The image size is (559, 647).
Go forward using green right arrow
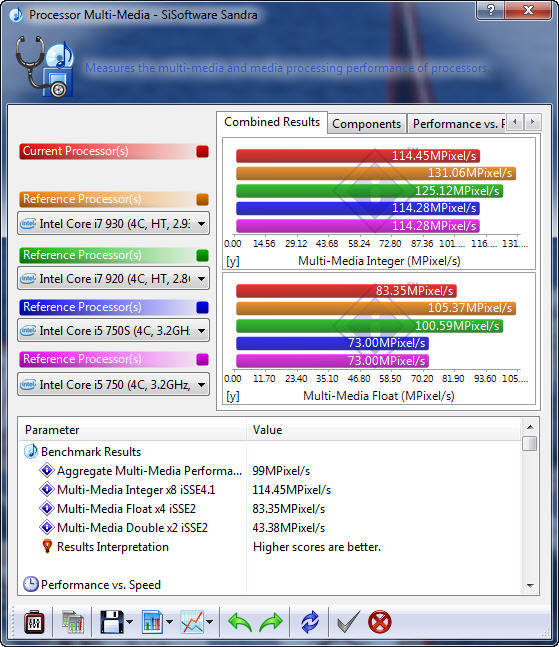coord(271,622)
